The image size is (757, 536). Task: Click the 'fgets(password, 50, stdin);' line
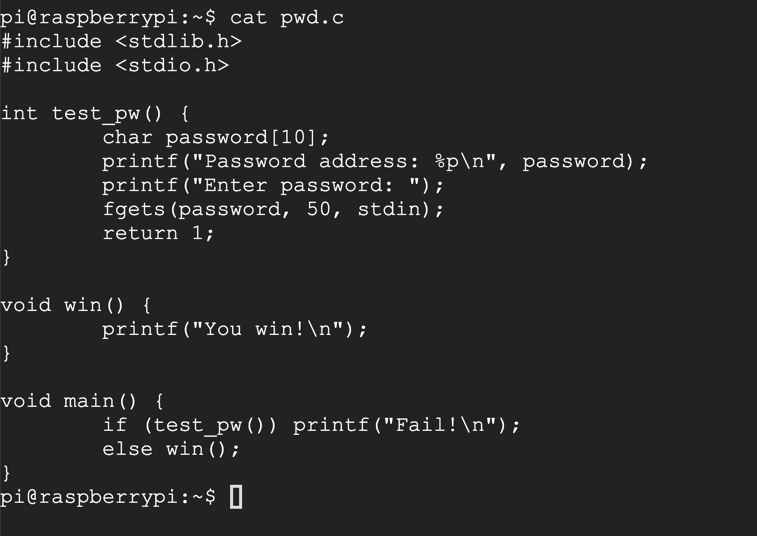(x=273, y=209)
